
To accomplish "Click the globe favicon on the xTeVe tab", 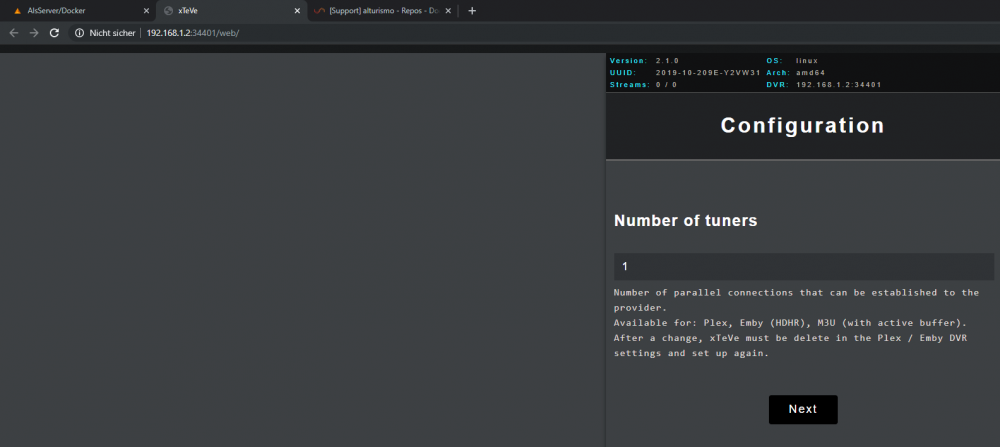I will point(168,11).
